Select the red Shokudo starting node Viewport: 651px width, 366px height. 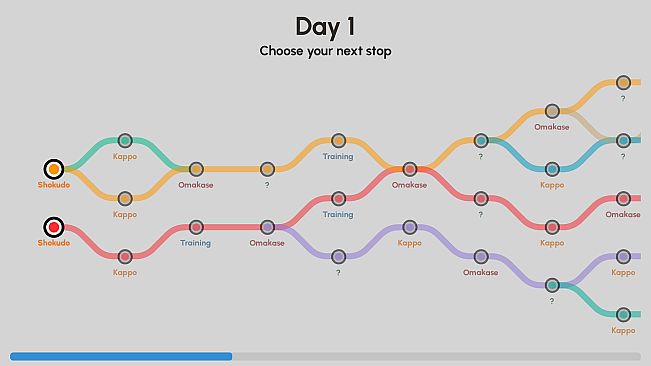(x=54, y=227)
